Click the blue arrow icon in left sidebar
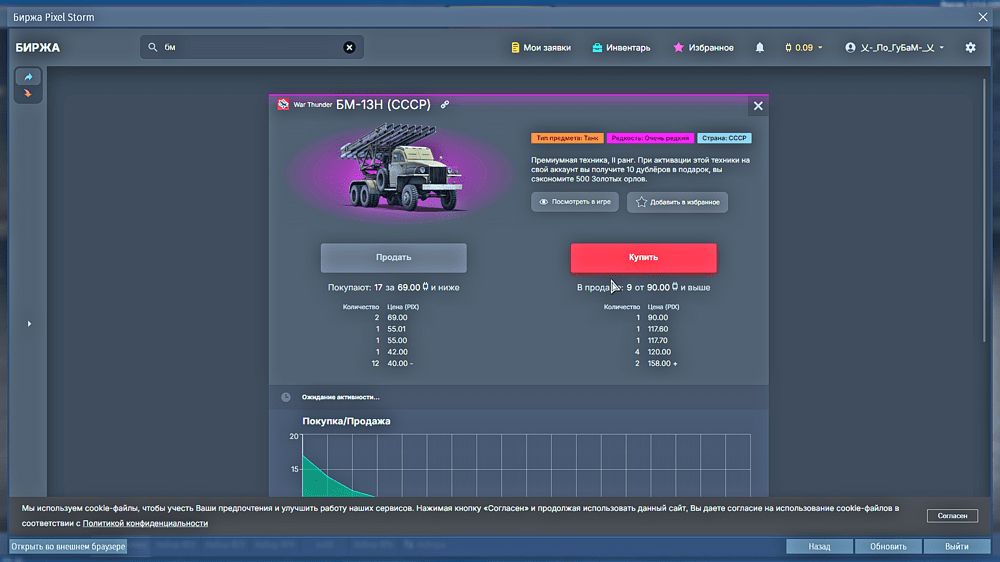 click(x=28, y=77)
